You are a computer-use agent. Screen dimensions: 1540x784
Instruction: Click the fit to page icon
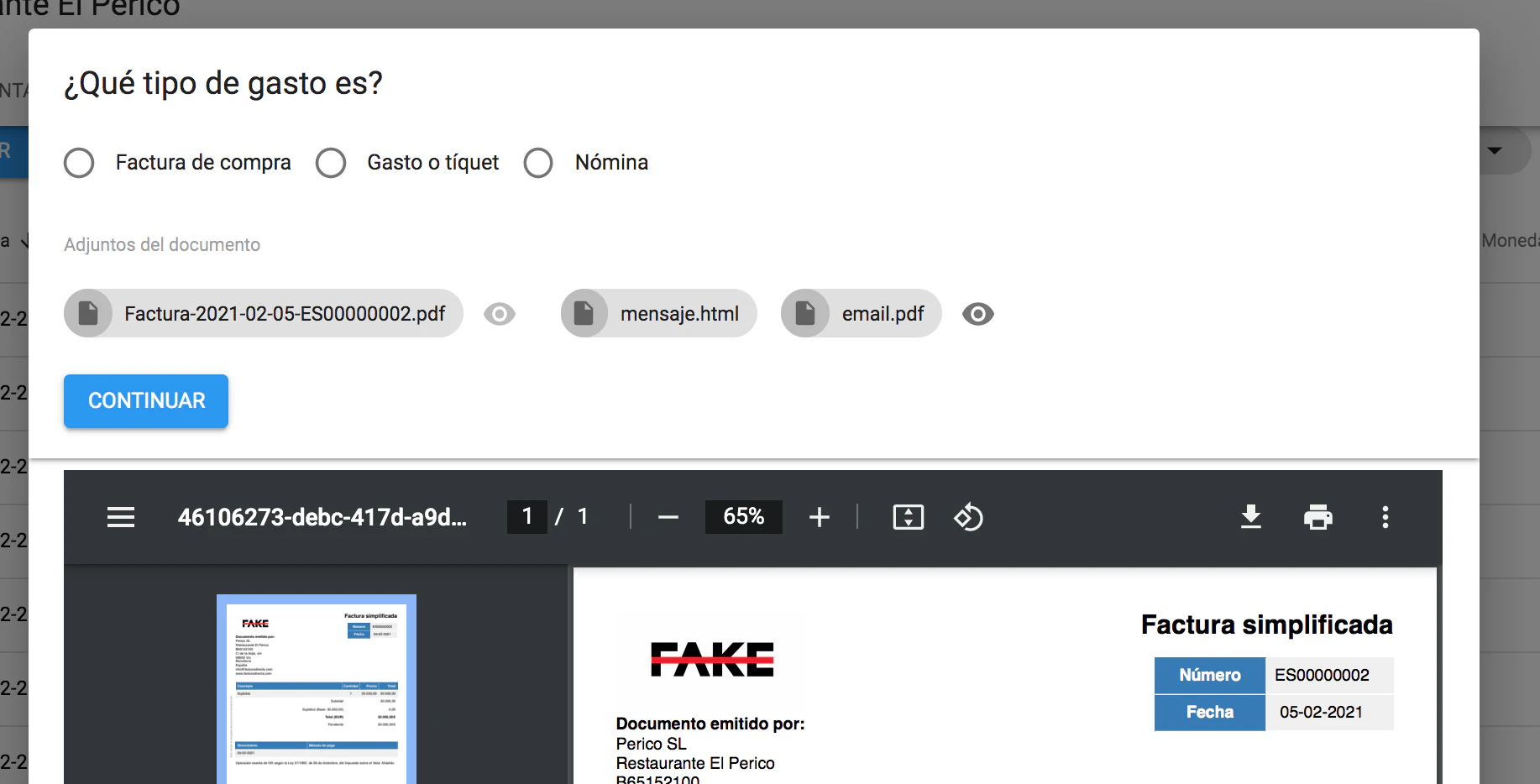[x=908, y=517]
